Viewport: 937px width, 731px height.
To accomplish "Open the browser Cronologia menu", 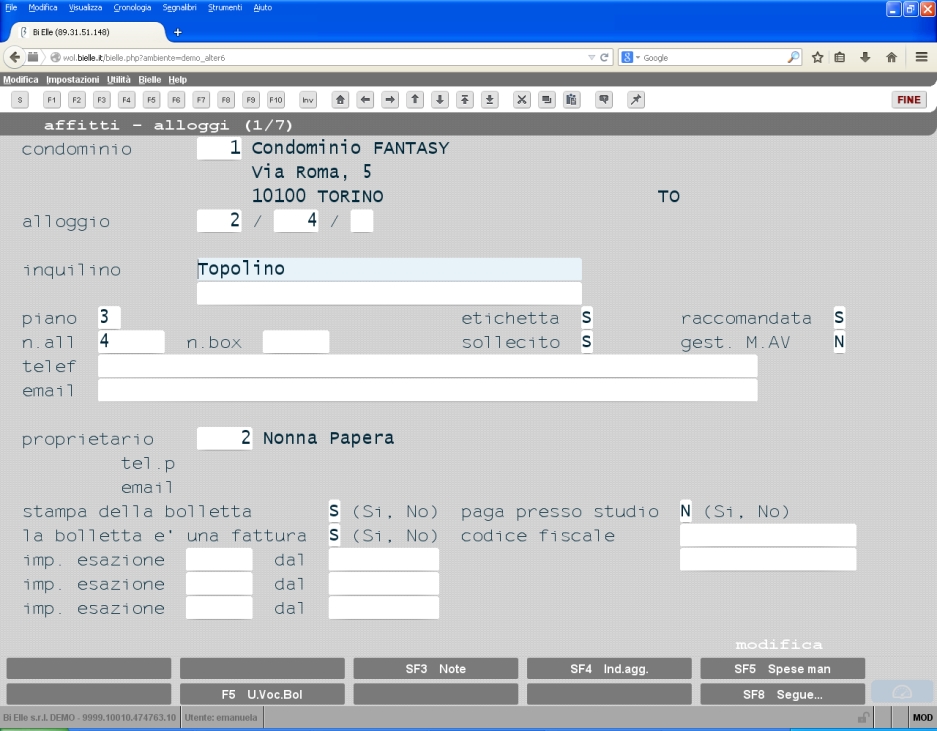I will (132, 8).
